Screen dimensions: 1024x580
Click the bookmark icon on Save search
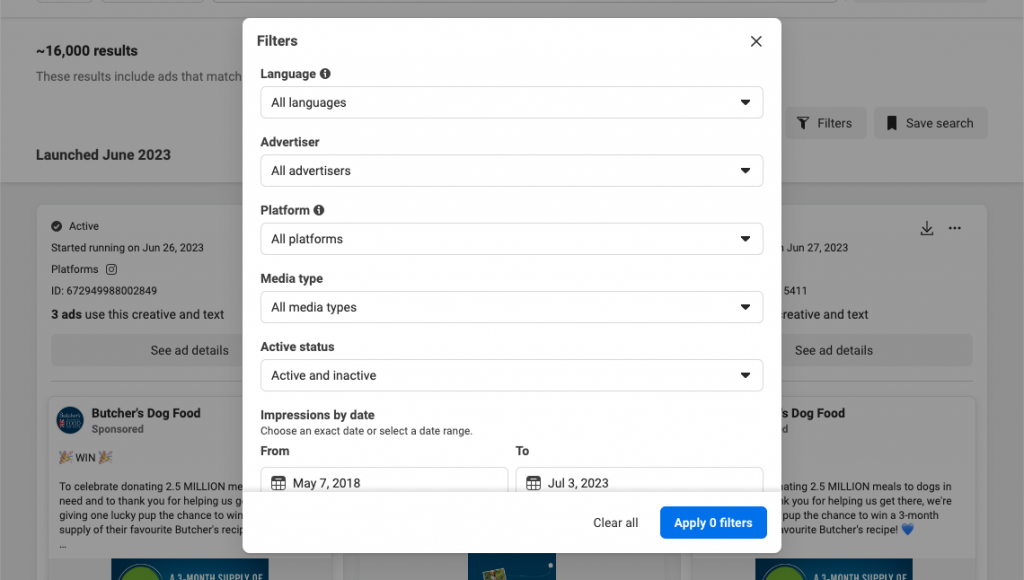pos(891,122)
